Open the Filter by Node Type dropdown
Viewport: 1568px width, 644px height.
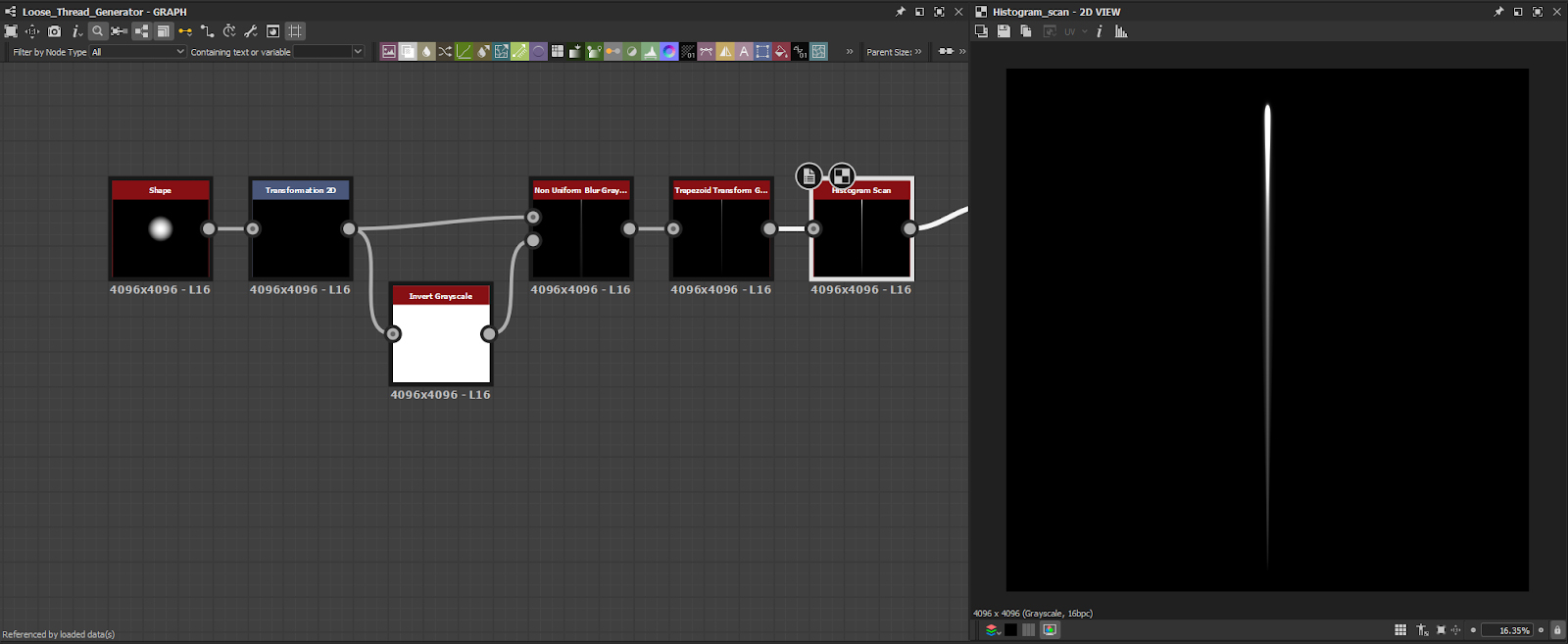[x=137, y=52]
